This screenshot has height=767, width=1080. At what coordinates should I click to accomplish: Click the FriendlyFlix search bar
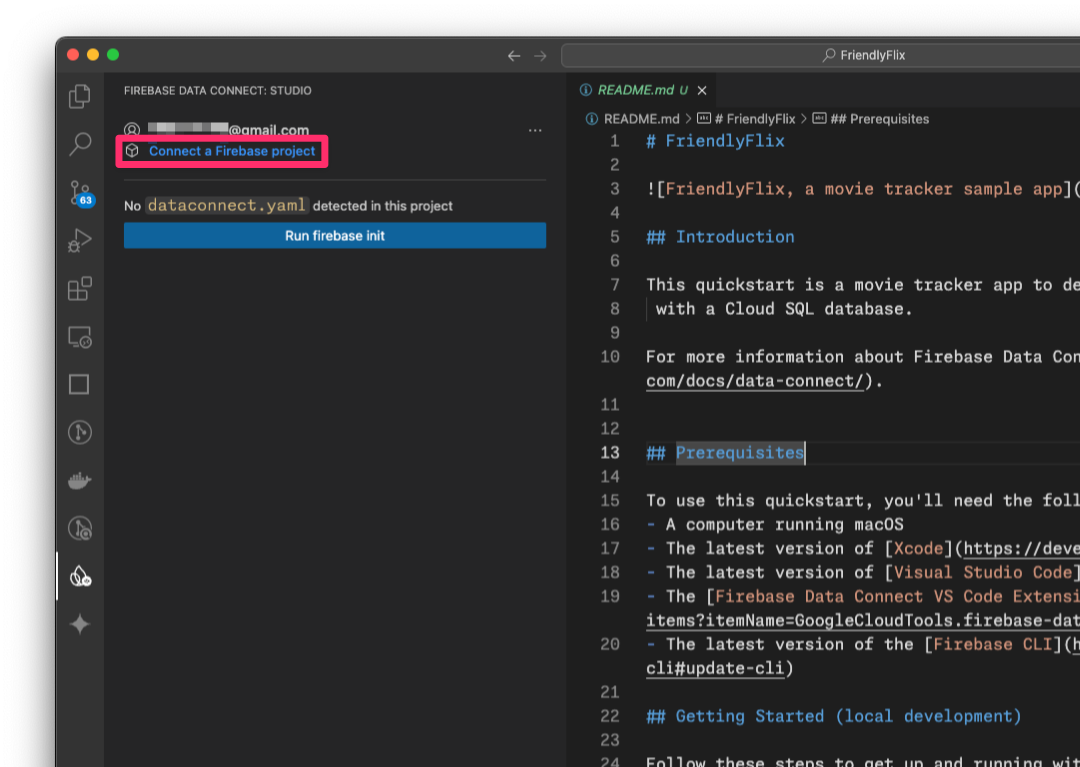tap(820, 56)
